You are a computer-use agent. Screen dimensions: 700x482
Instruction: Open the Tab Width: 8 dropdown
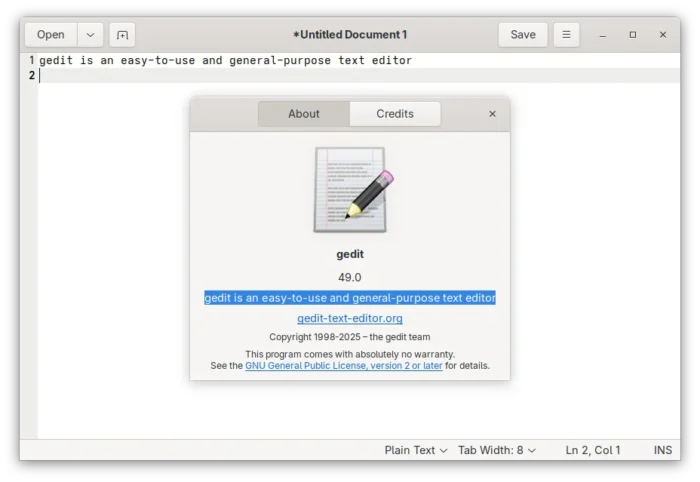click(497, 450)
